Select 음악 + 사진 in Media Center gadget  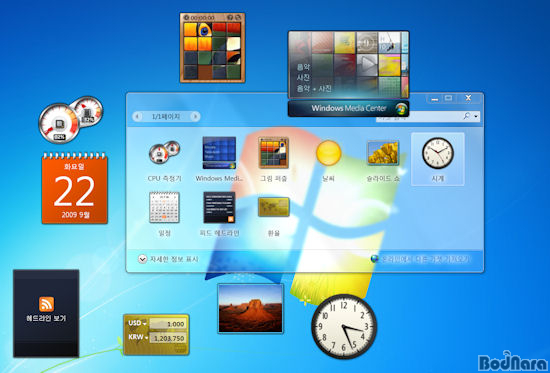(x=314, y=89)
